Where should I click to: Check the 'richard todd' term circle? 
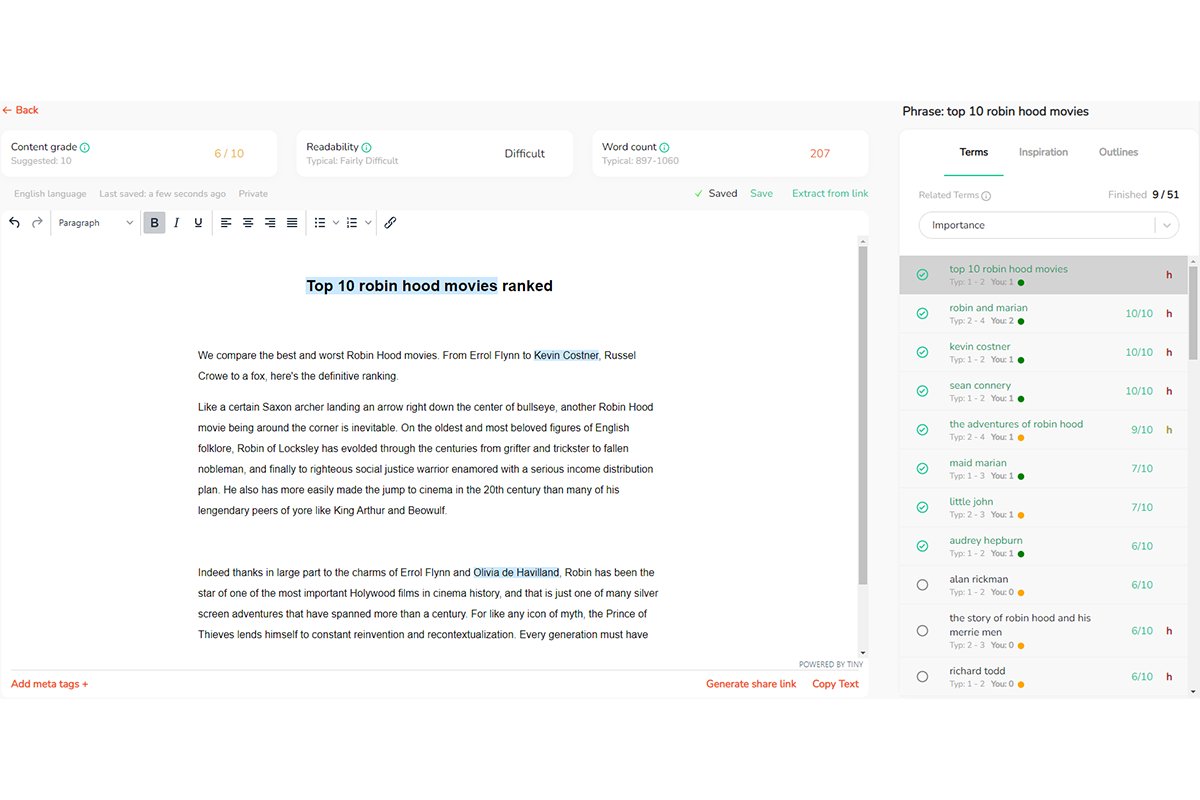coord(922,676)
